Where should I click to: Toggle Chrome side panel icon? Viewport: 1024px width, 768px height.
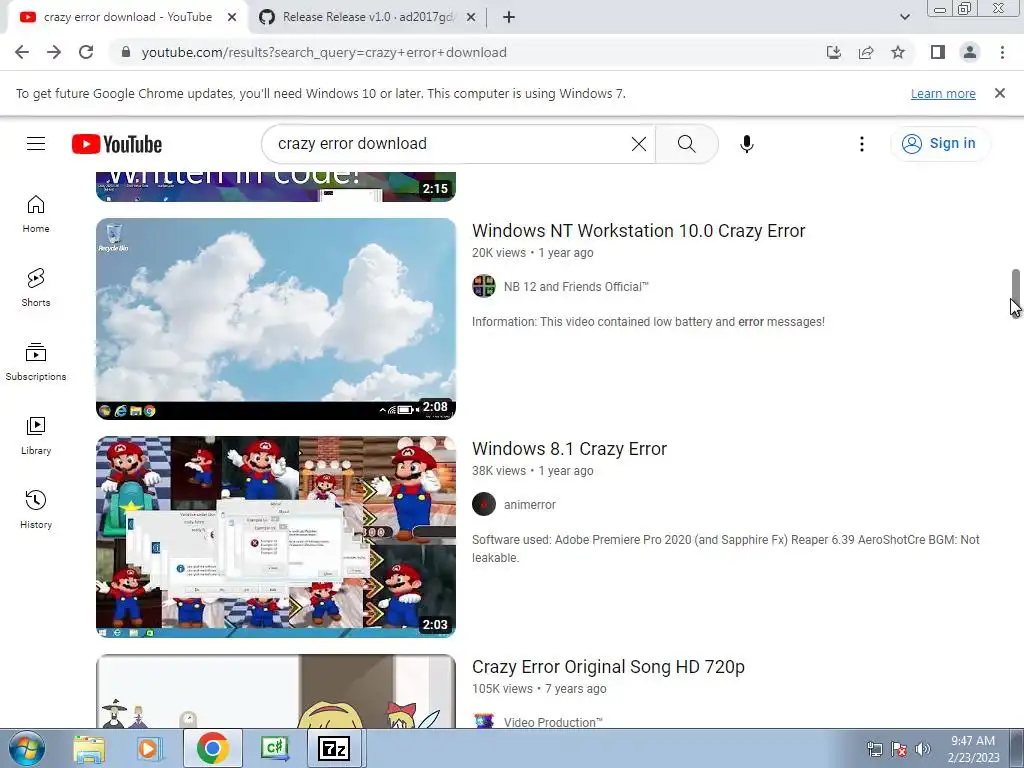(938, 52)
